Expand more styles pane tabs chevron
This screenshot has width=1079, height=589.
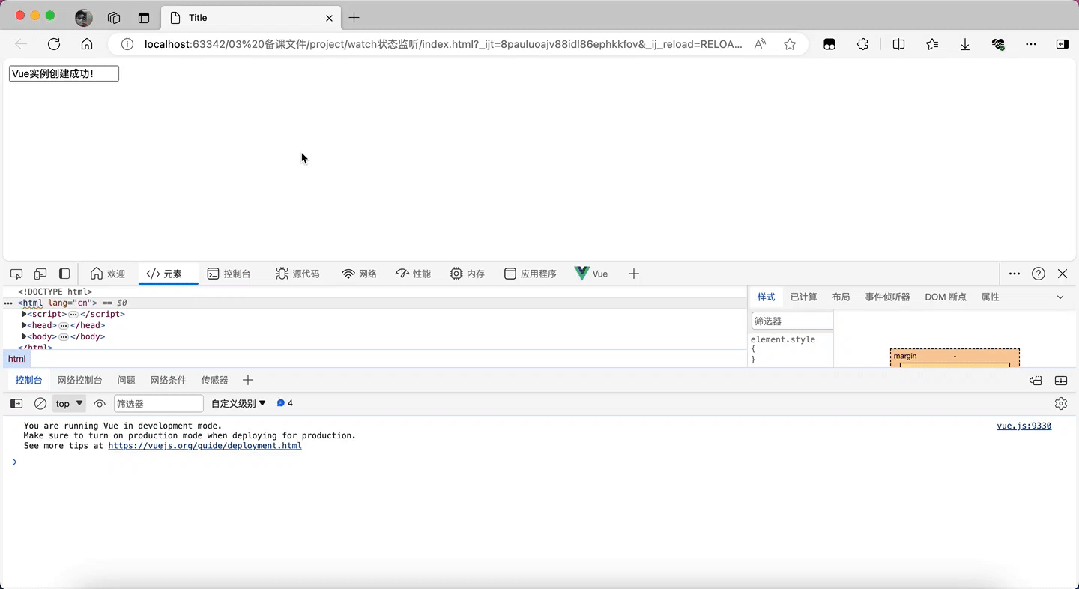pyautogui.click(x=1060, y=297)
